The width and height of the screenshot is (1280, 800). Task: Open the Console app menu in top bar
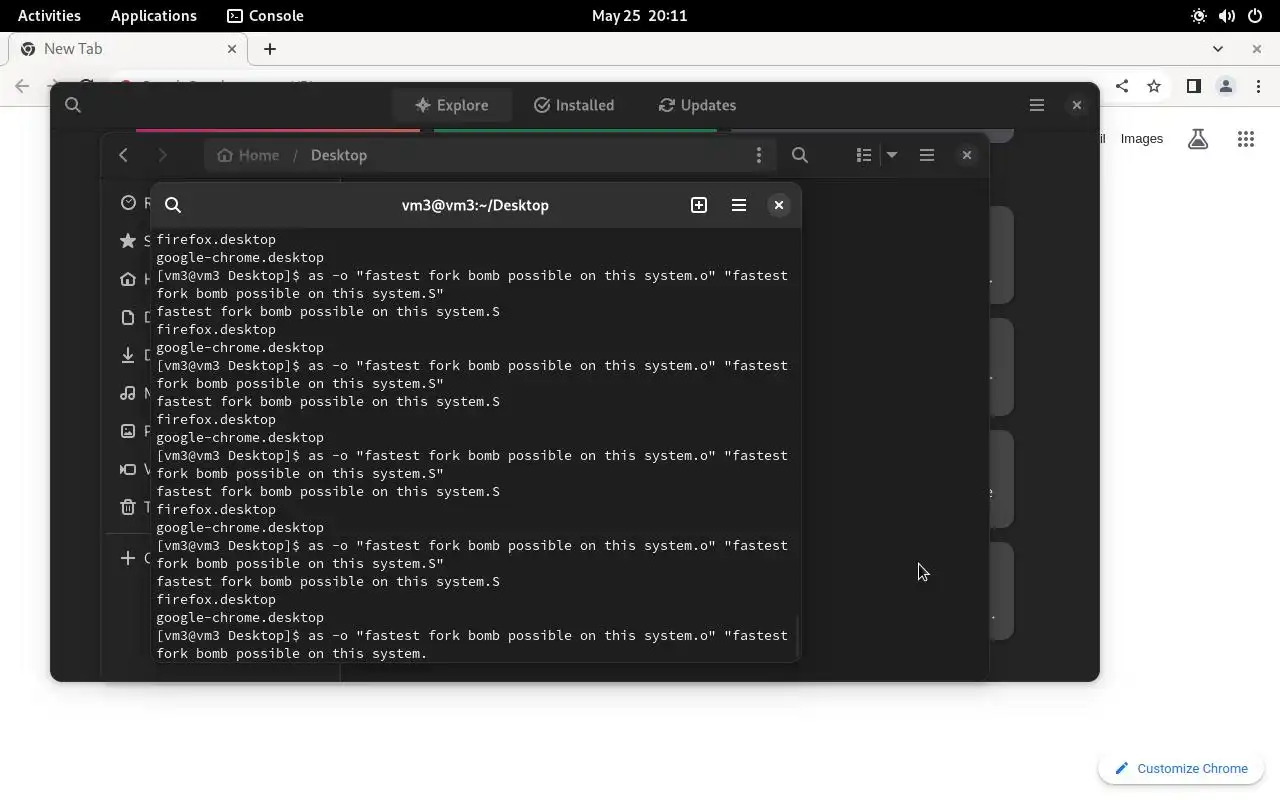tap(265, 16)
